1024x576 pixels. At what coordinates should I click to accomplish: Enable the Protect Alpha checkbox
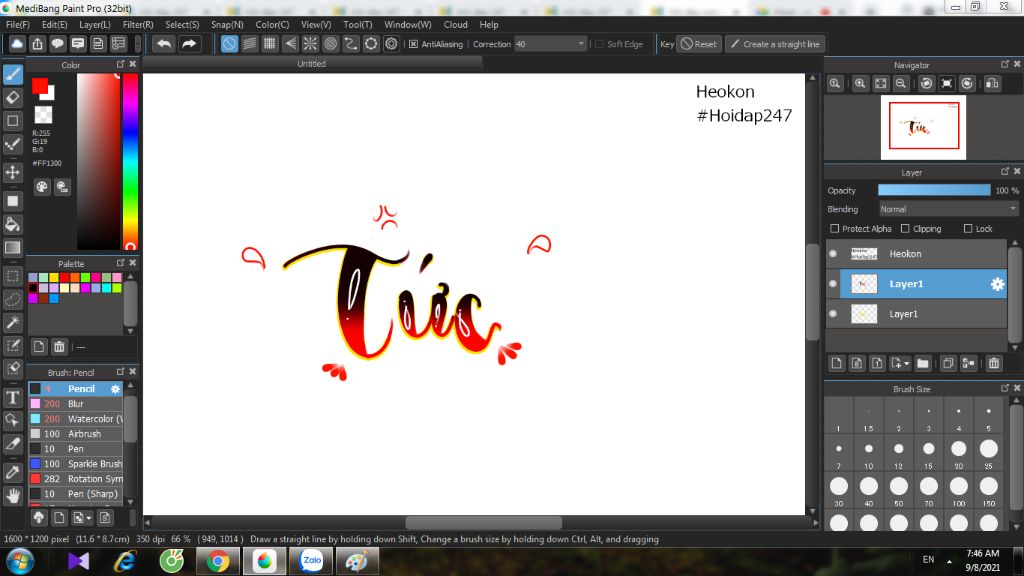pos(835,229)
